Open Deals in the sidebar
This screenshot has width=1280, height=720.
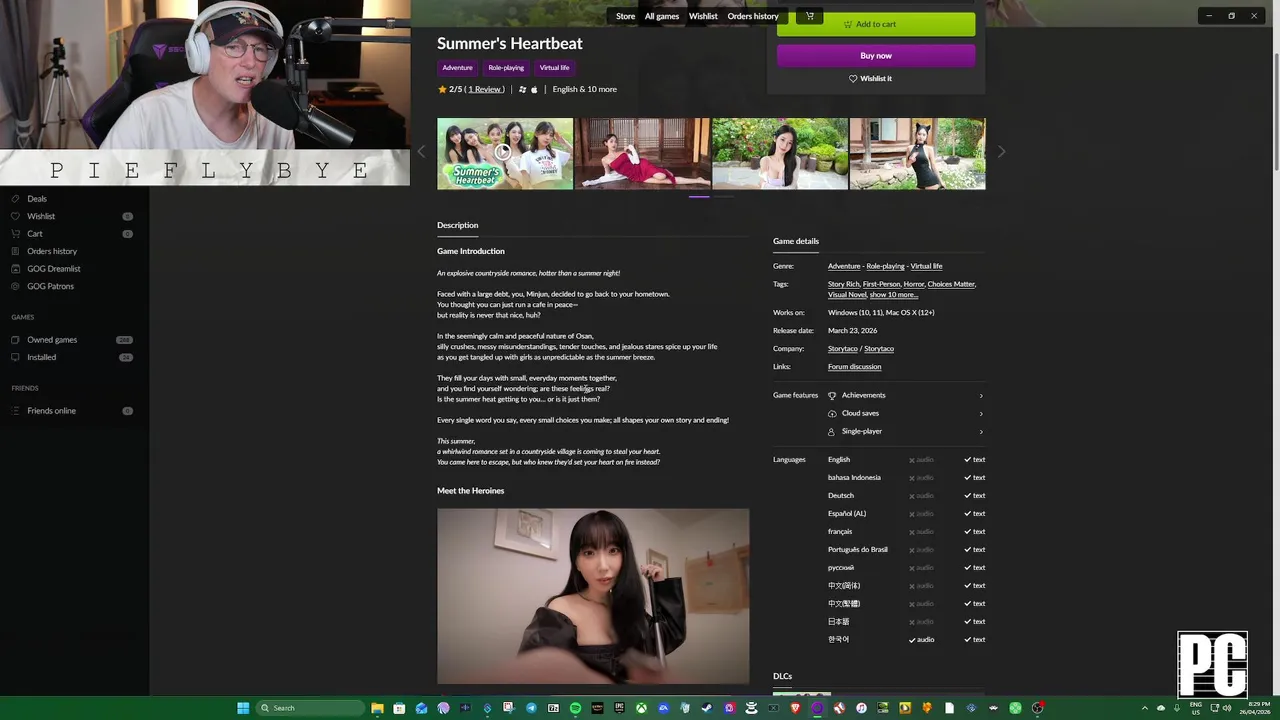click(37, 199)
